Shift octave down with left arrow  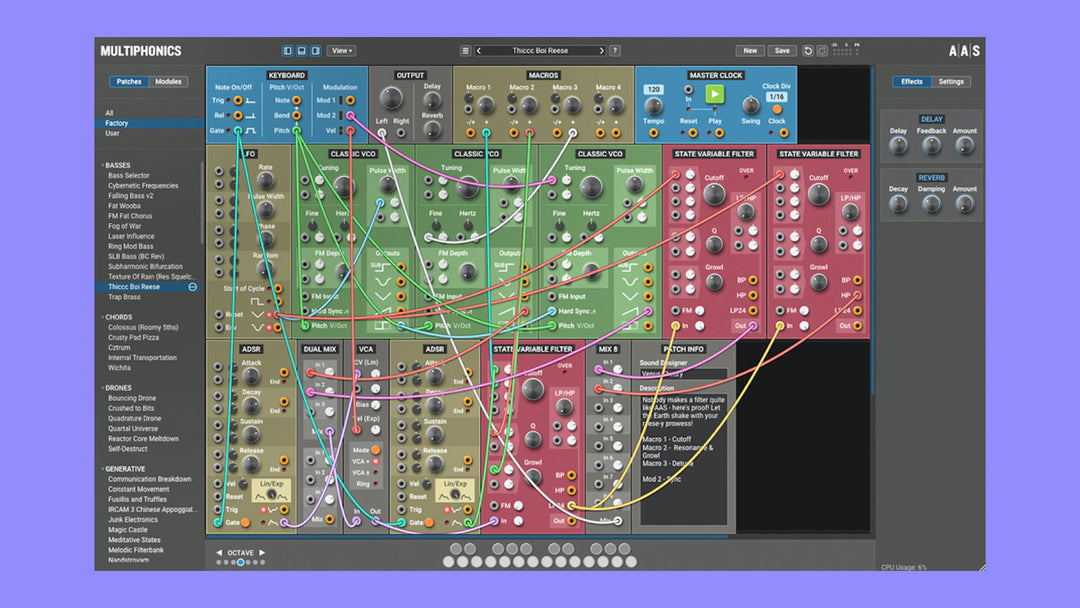click(x=219, y=553)
